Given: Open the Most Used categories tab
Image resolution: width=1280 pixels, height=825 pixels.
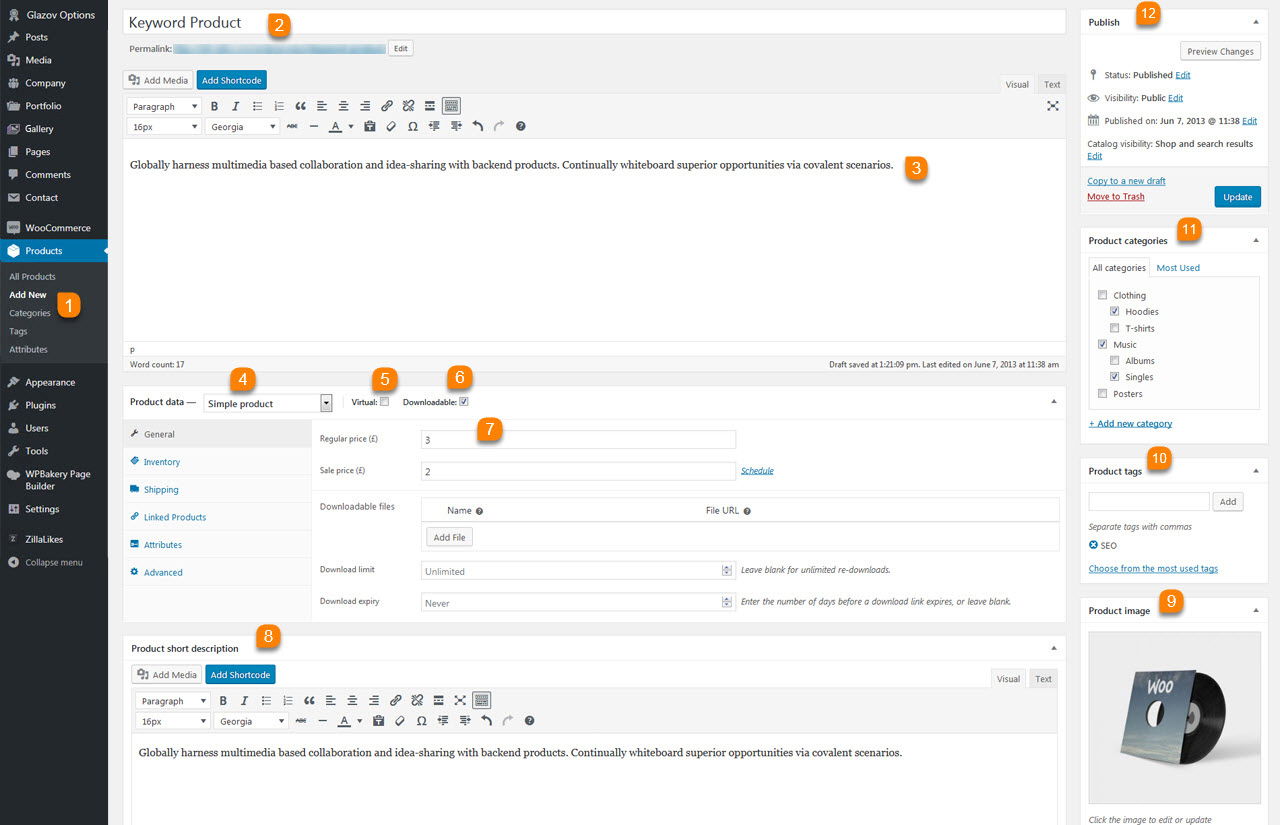Looking at the screenshot, I should click(1177, 268).
